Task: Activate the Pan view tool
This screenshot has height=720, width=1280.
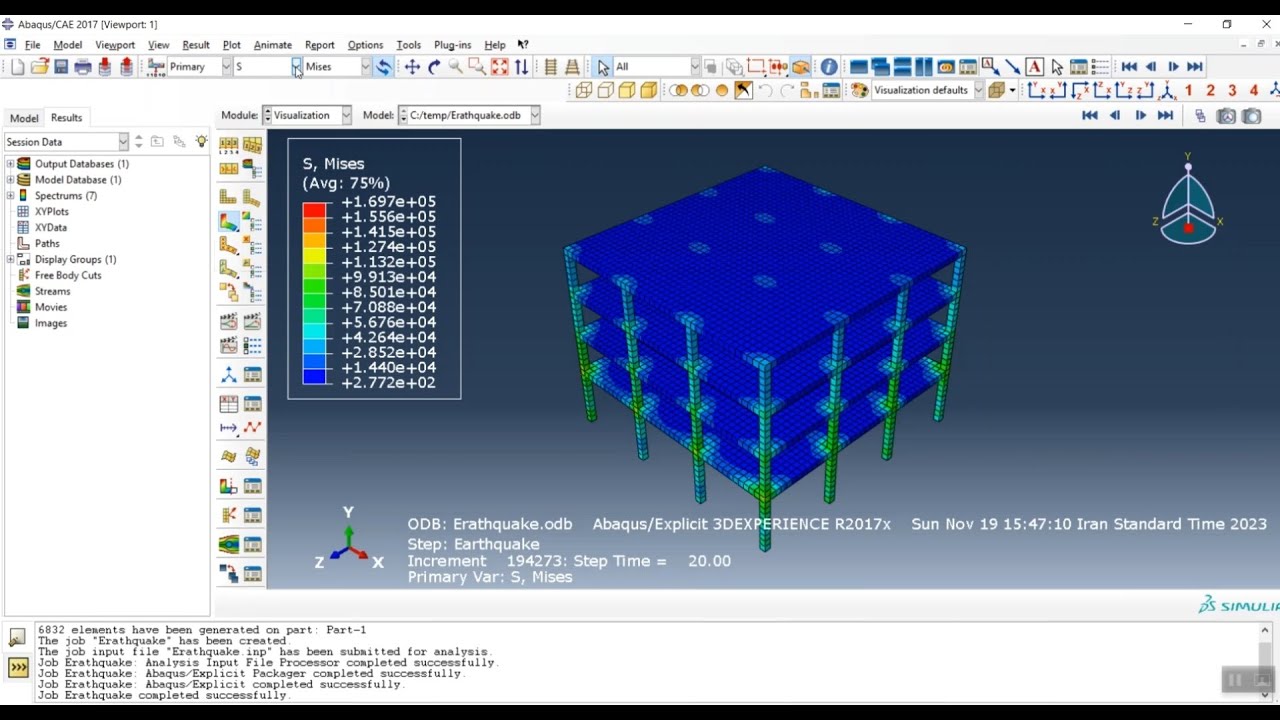Action: (412, 67)
